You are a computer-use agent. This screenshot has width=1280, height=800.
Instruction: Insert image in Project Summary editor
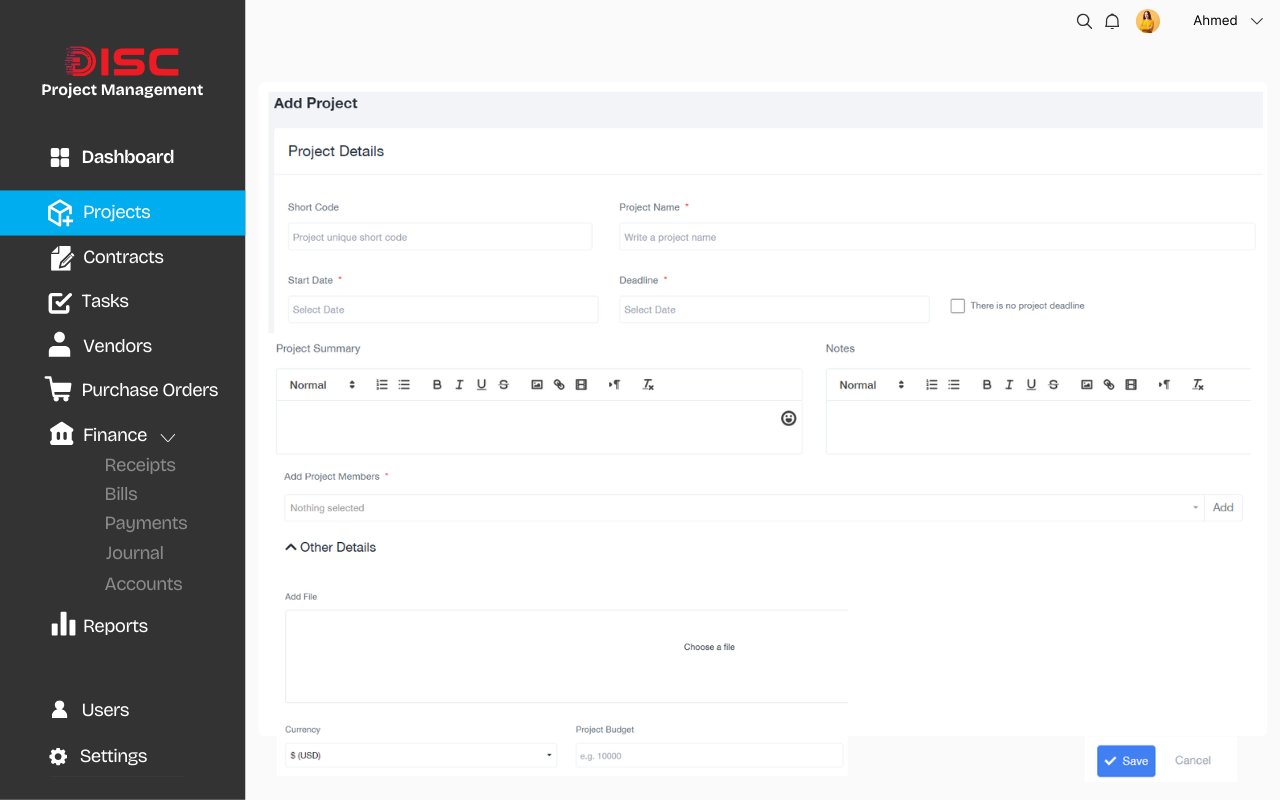537,385
